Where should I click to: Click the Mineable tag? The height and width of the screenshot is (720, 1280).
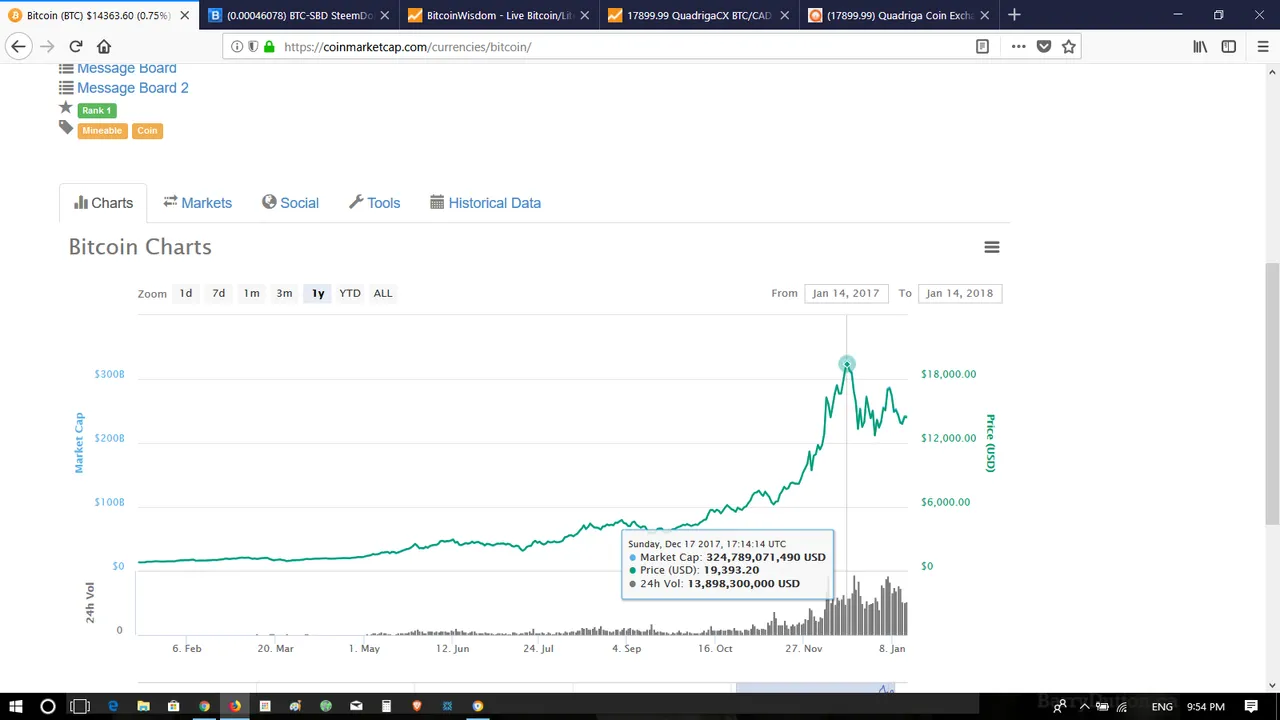102,130
